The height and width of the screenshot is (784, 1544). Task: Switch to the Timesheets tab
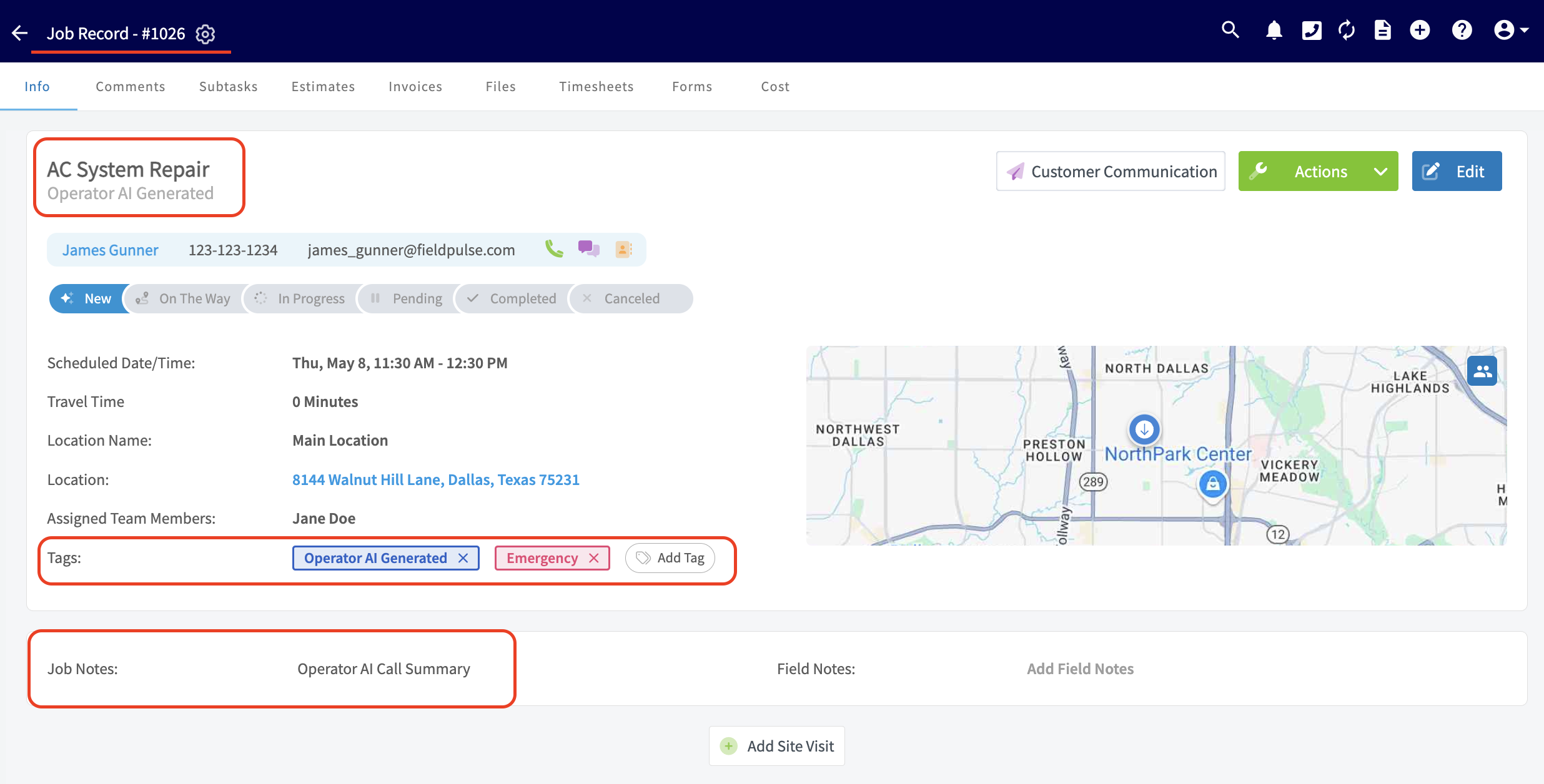596,87
